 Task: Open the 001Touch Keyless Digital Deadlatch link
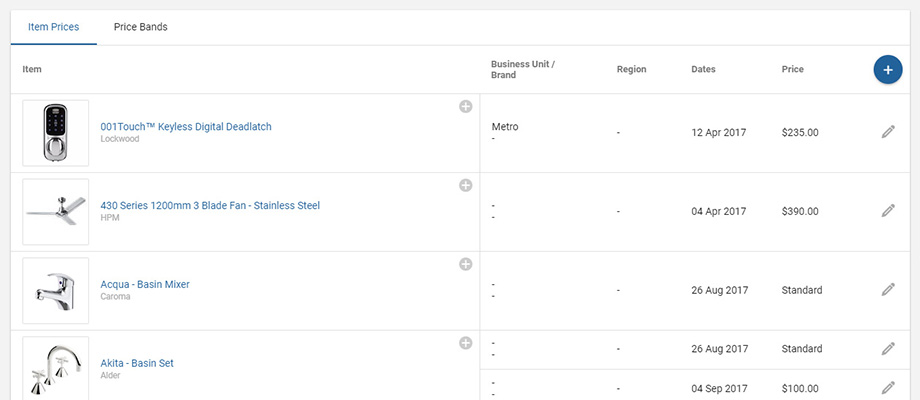pyautogui.click(x=186, y=127)
